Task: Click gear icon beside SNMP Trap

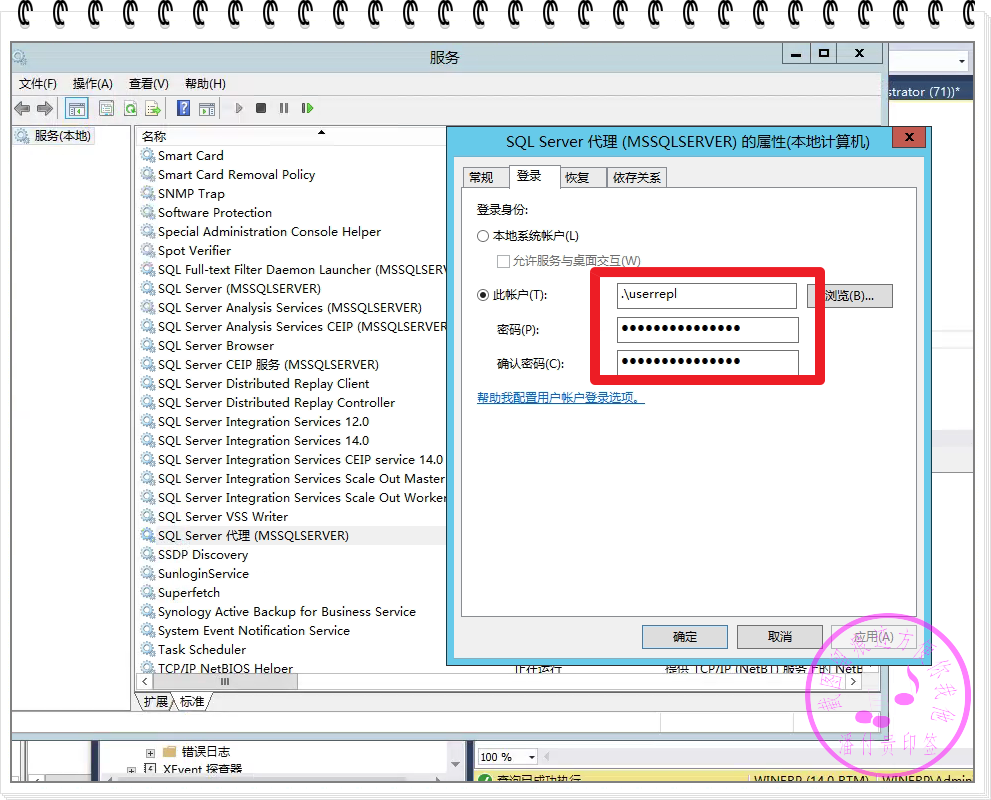Action: [148, 193]
